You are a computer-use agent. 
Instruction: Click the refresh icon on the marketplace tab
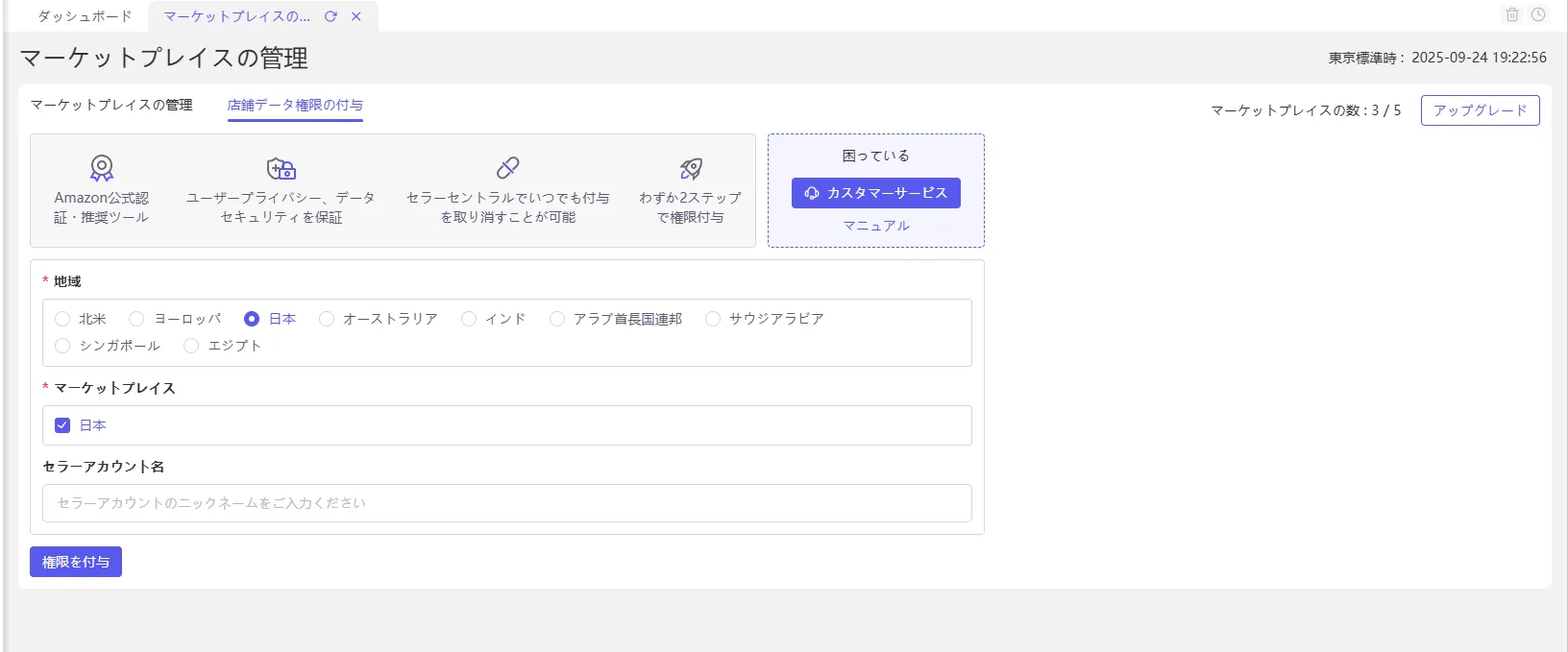(331, 16)
